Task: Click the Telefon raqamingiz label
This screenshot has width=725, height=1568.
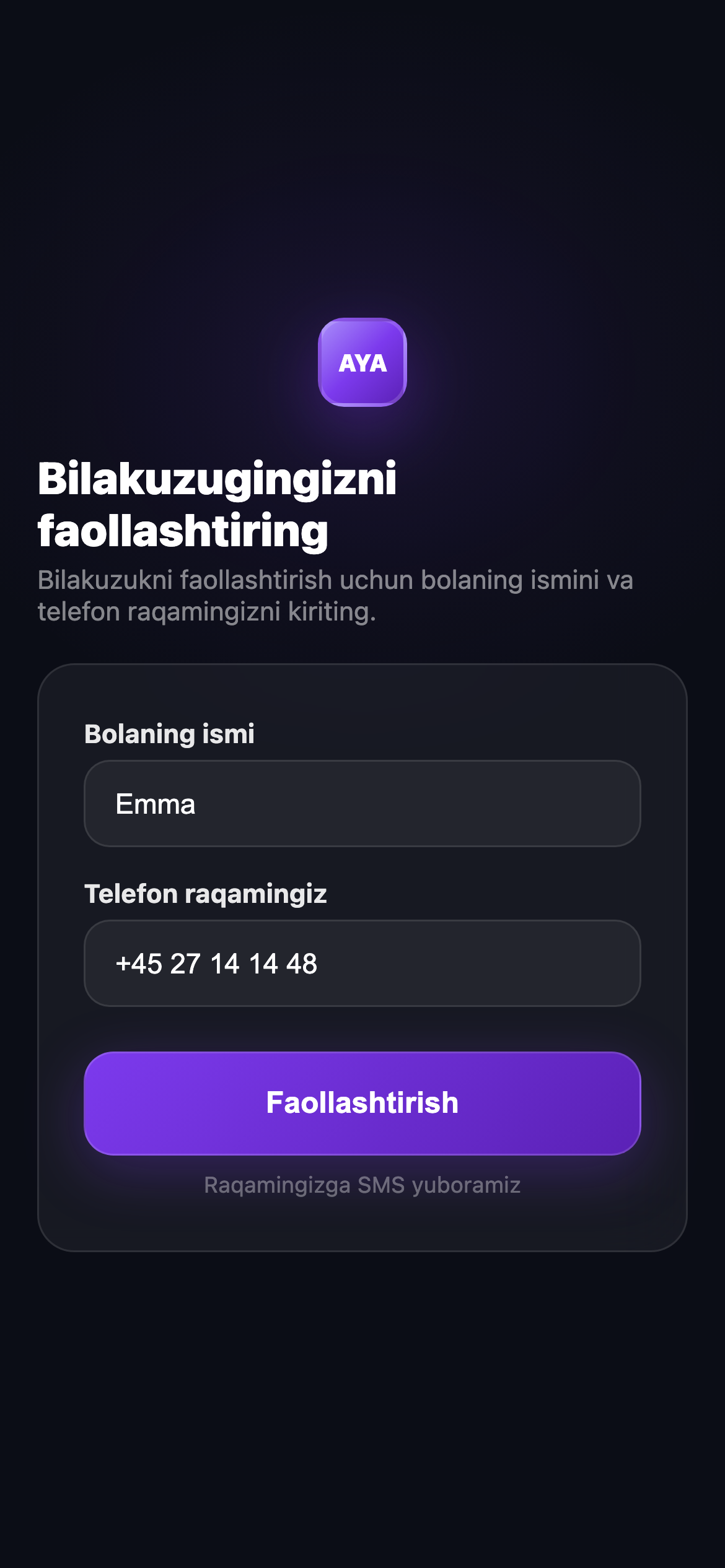Action: pyautogui.click(x=207, y=894)
